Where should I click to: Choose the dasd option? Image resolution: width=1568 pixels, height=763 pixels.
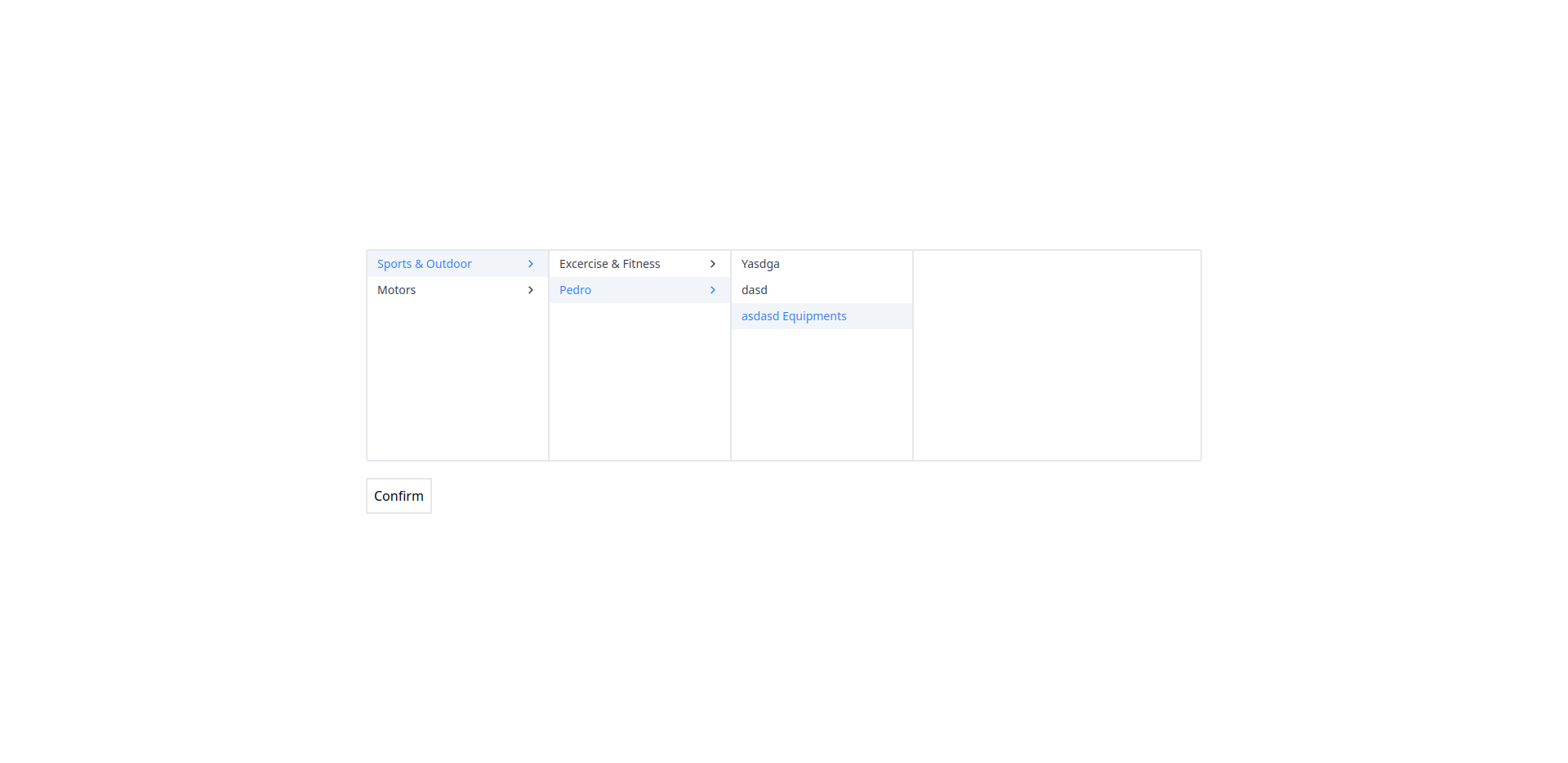pyautogui.click(x=822, y=290)
